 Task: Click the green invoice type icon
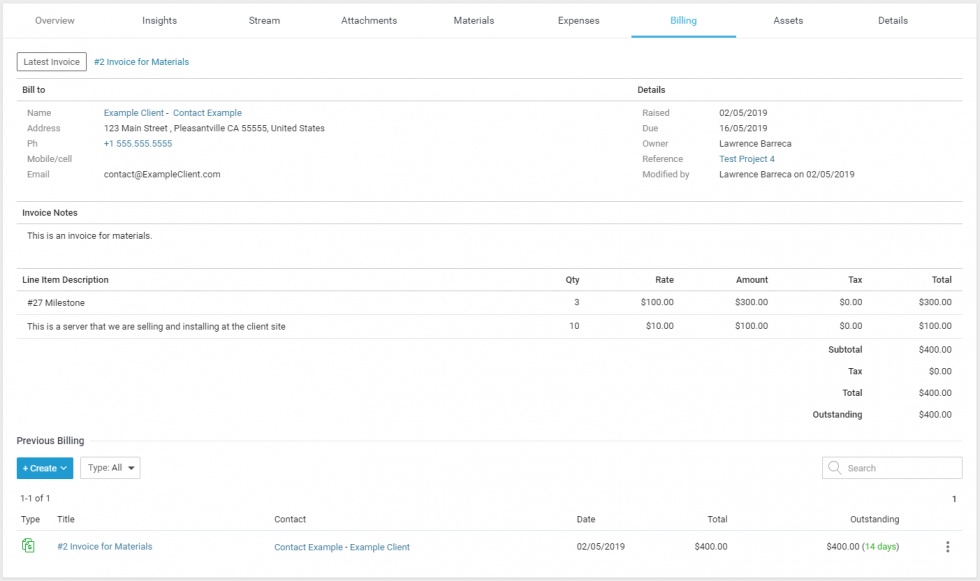(x=28, y=546)
